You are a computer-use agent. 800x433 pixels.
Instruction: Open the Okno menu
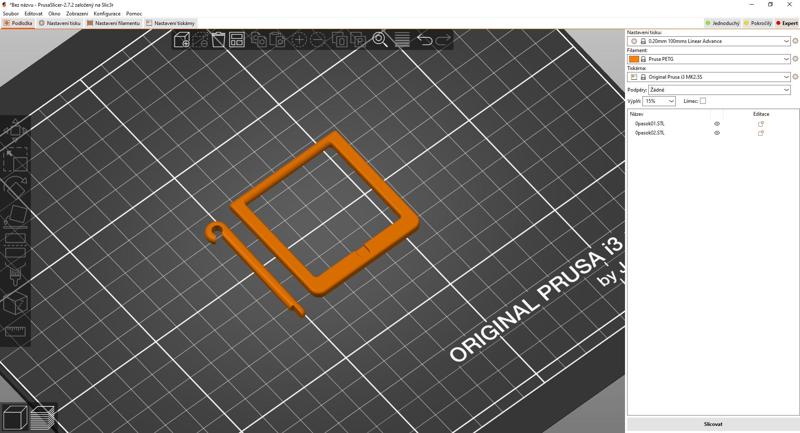pos(54,14)
